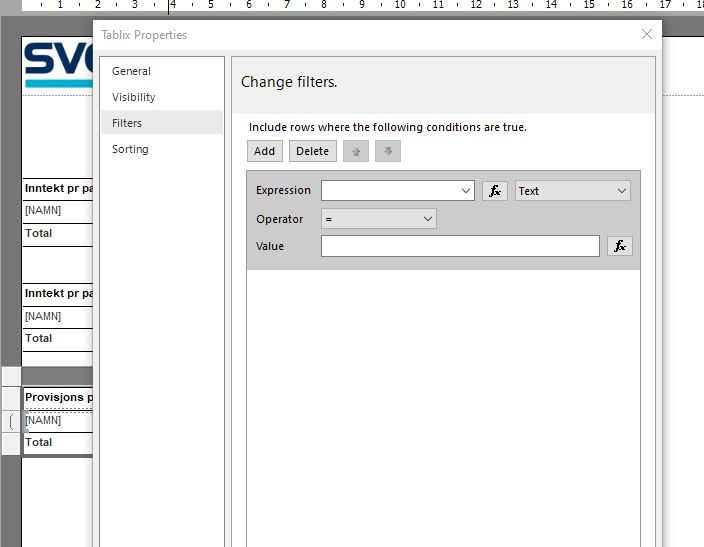The width and height of the screenshot is (704, 547).
Task: Open the Operator dropdown
Action: click(x=378, y=219)
